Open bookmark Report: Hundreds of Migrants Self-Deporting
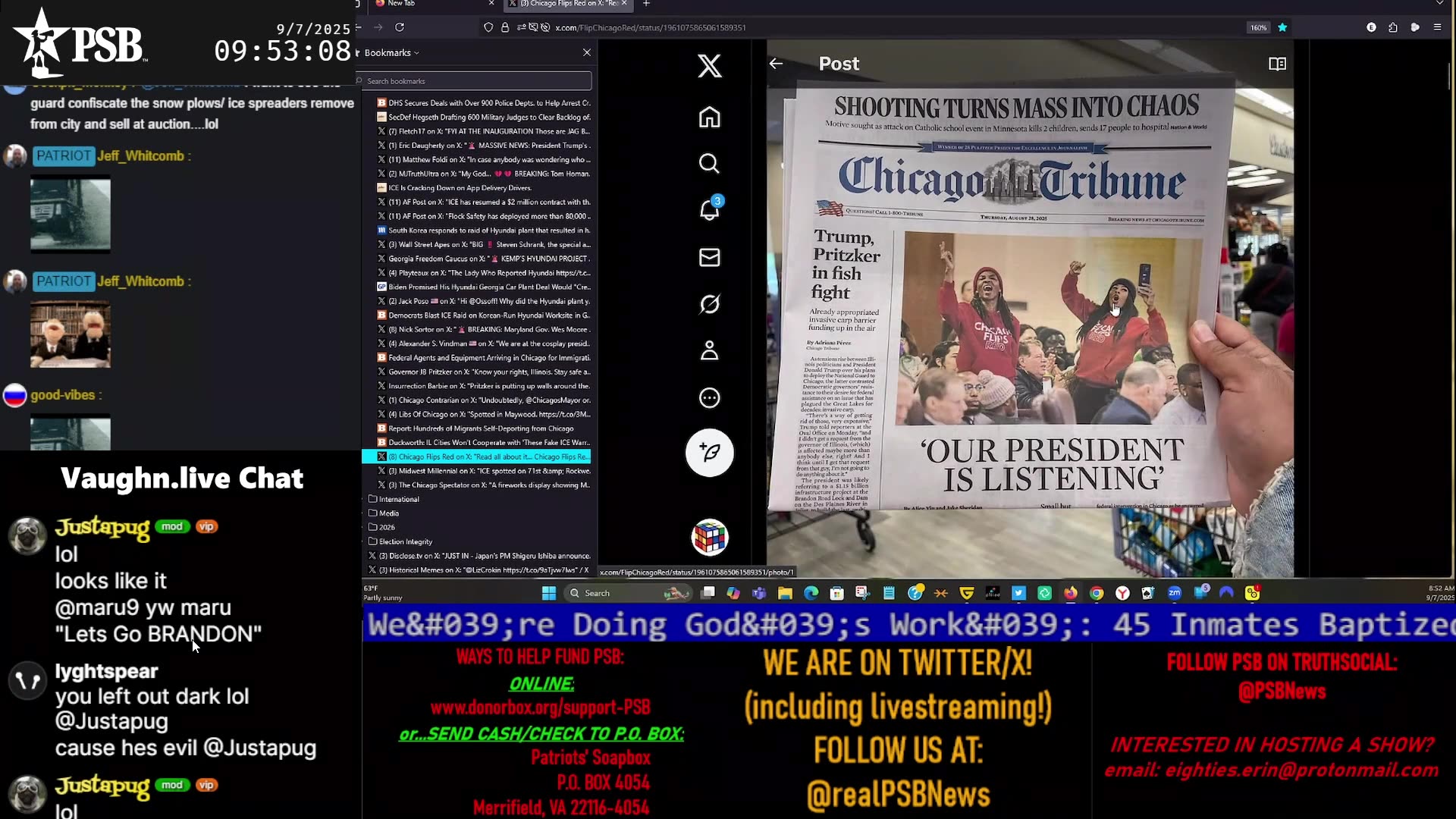 pyautogui.click(x=475, y=428)
